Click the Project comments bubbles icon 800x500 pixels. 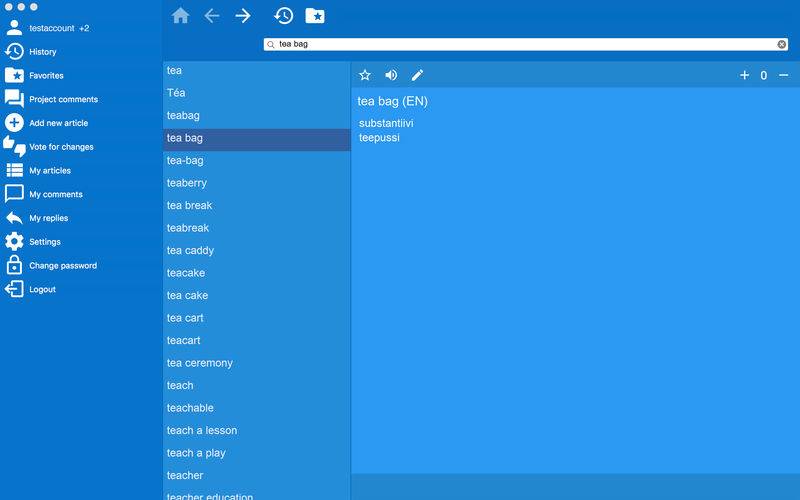tap(14, 99)
